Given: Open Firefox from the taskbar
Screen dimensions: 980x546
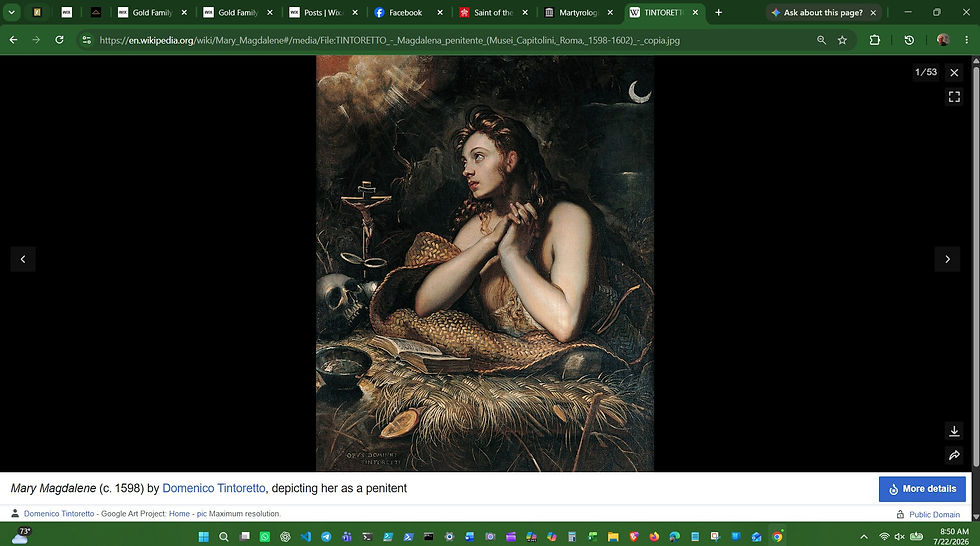Looking at the screenshot, I should click(x=654, y=537).
